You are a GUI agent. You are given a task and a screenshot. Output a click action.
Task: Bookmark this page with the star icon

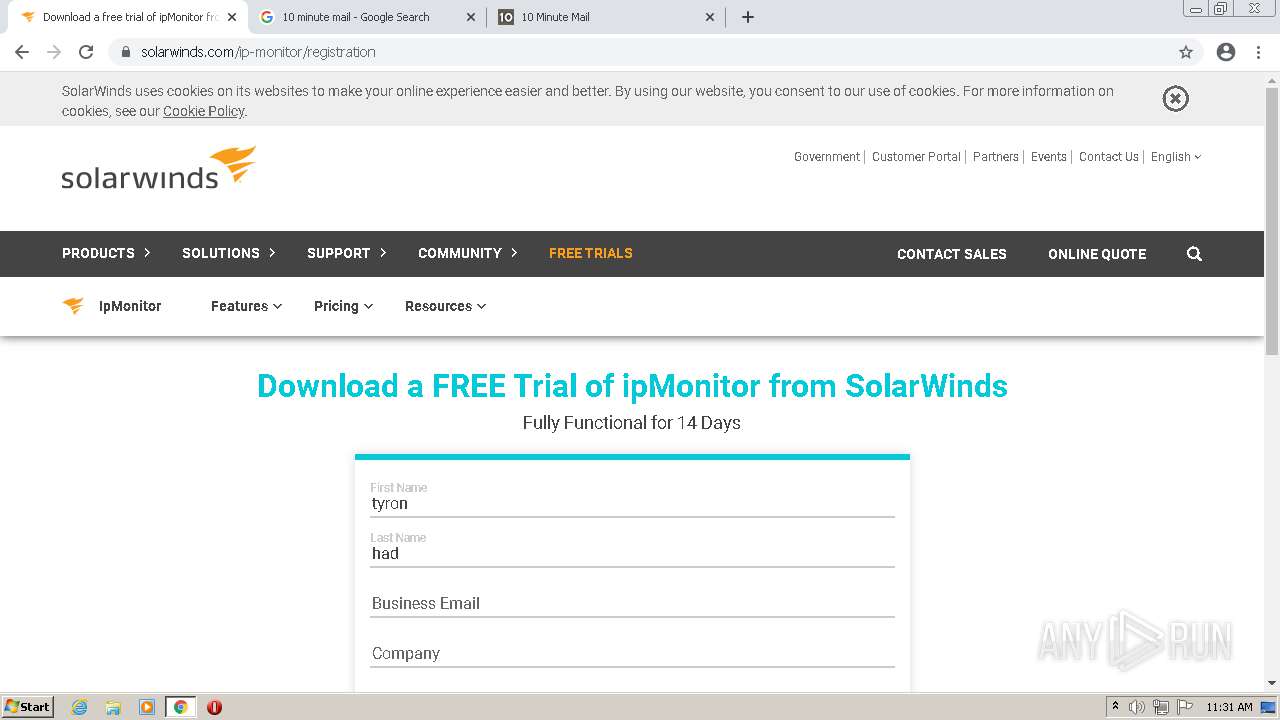pos(1186,52)
